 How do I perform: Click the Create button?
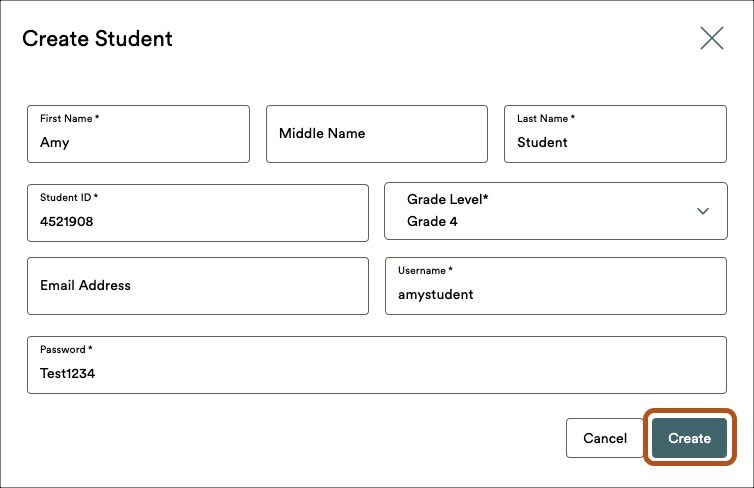690,438
